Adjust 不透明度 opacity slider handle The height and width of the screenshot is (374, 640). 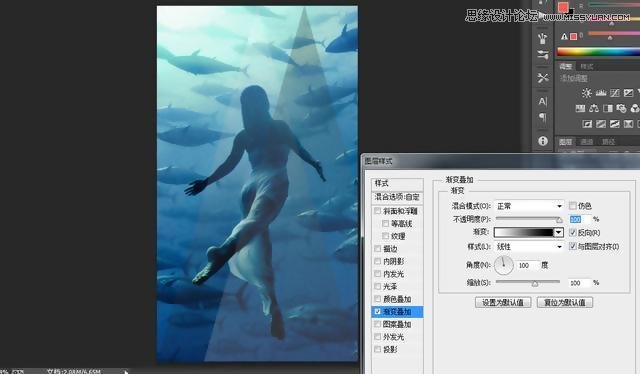559,220
